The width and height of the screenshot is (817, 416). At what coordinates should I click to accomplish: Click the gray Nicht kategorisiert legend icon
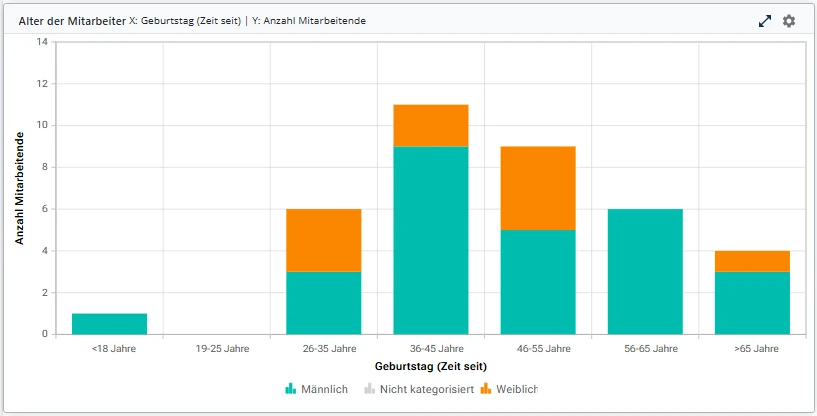pos(369,388)
